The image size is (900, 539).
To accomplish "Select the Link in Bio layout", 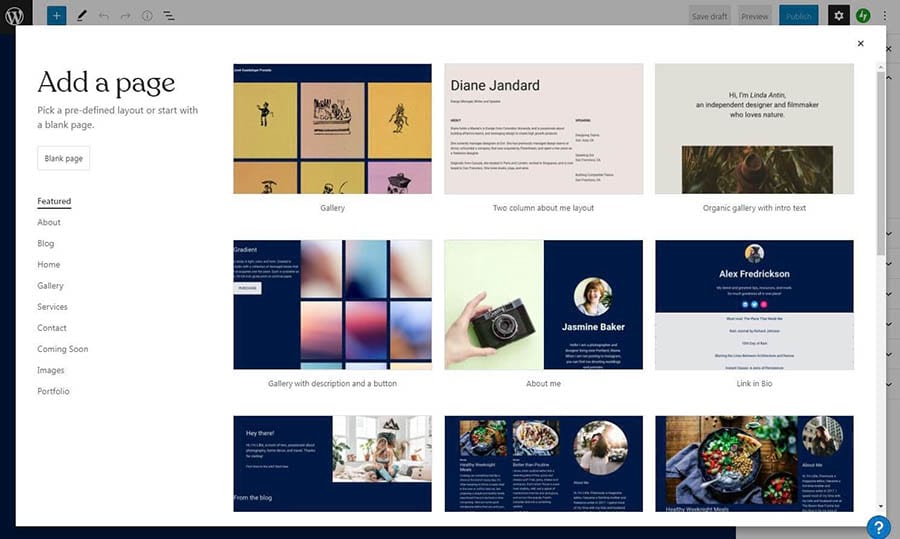I will pyautogui.click(x=754, y=305).
